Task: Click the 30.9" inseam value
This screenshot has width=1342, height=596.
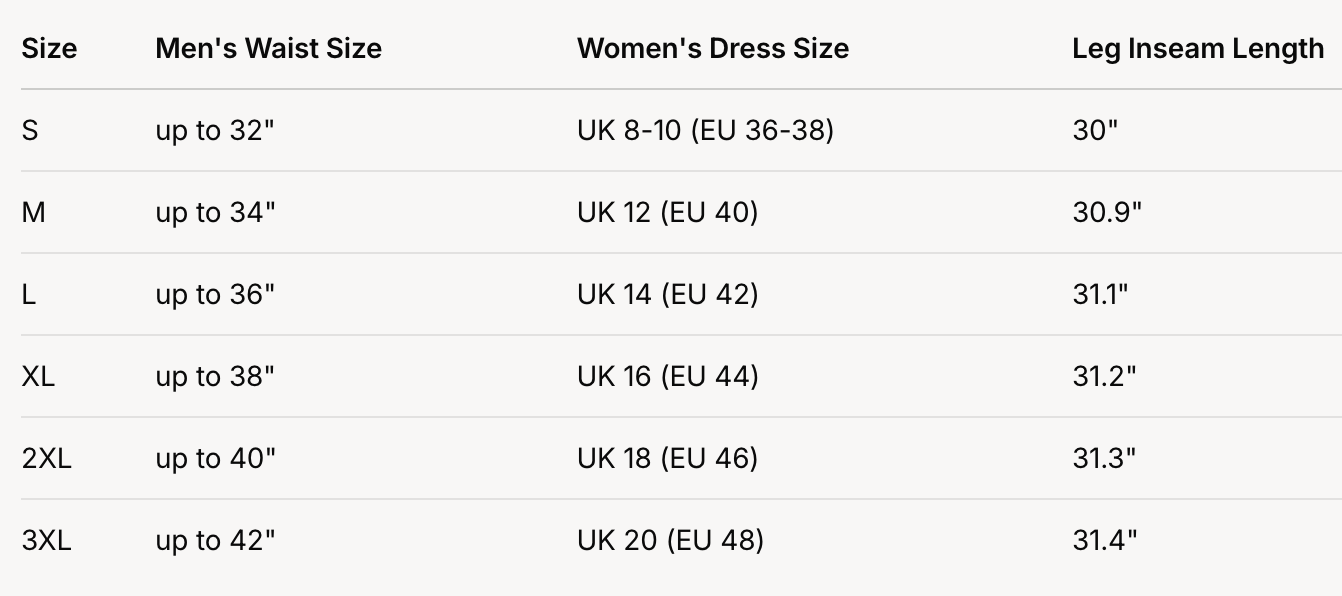Action: (x=1107, y=212)
